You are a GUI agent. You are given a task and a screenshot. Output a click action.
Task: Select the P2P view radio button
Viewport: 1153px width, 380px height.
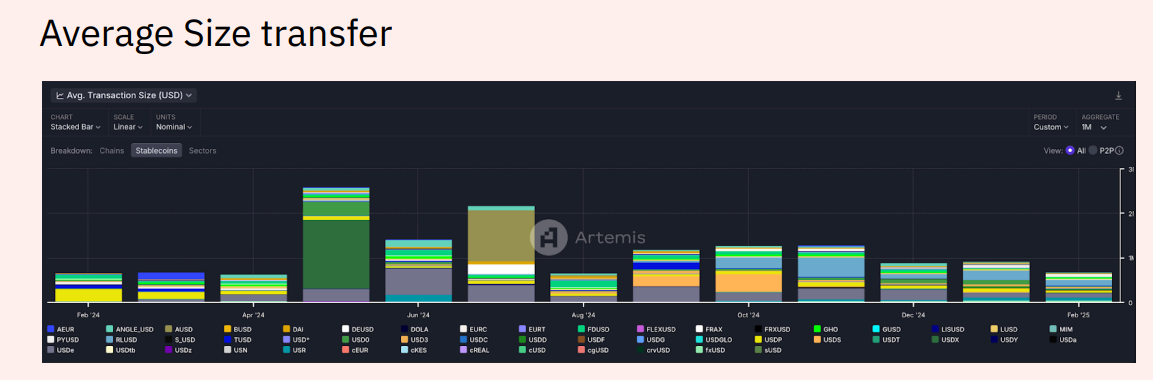click(1093, 150)
